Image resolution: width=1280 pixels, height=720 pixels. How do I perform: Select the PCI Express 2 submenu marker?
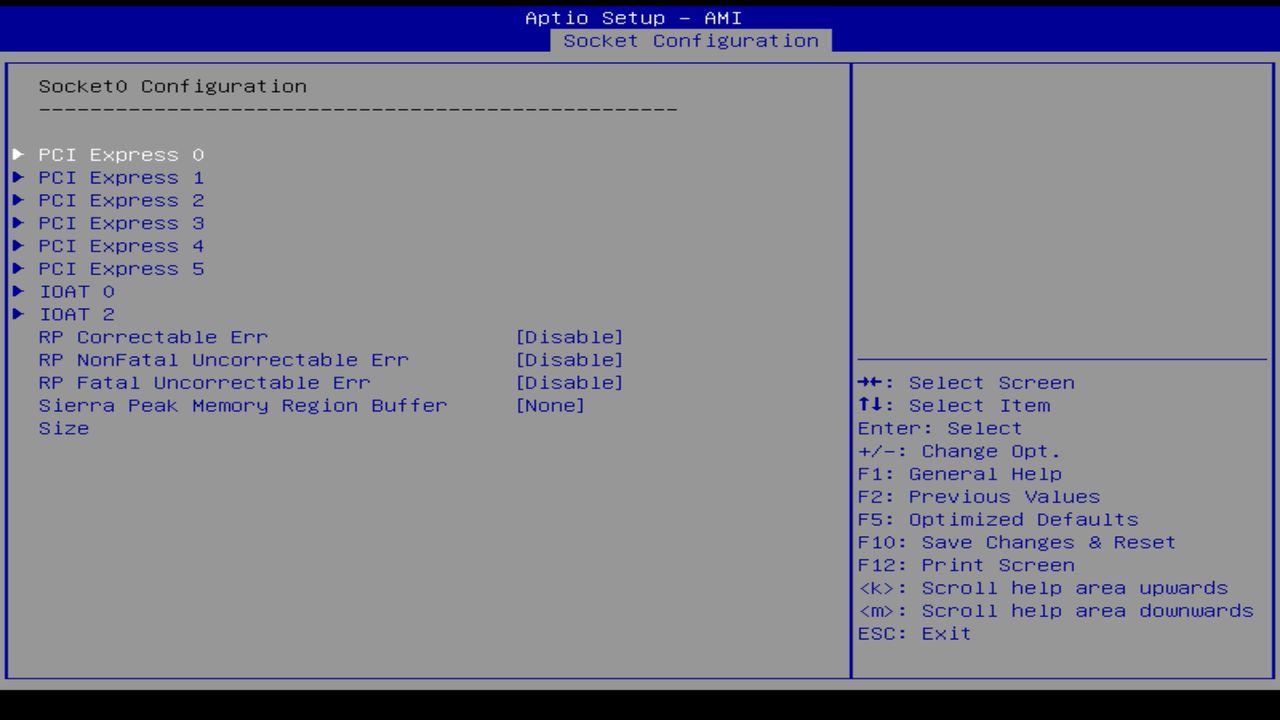coord(18,200)
